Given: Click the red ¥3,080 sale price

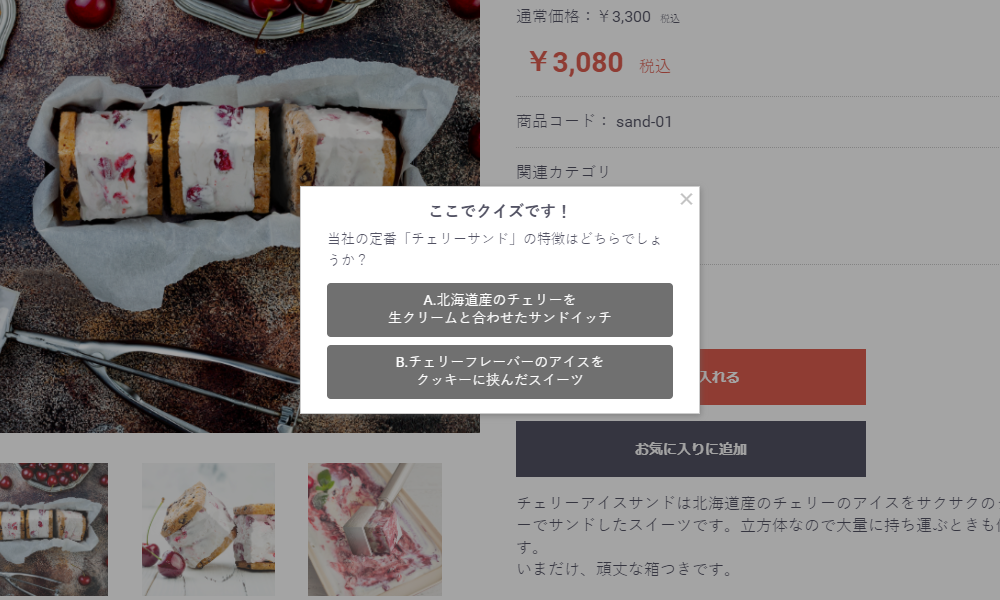Looking at the screenshot, I should coord(576,62).
